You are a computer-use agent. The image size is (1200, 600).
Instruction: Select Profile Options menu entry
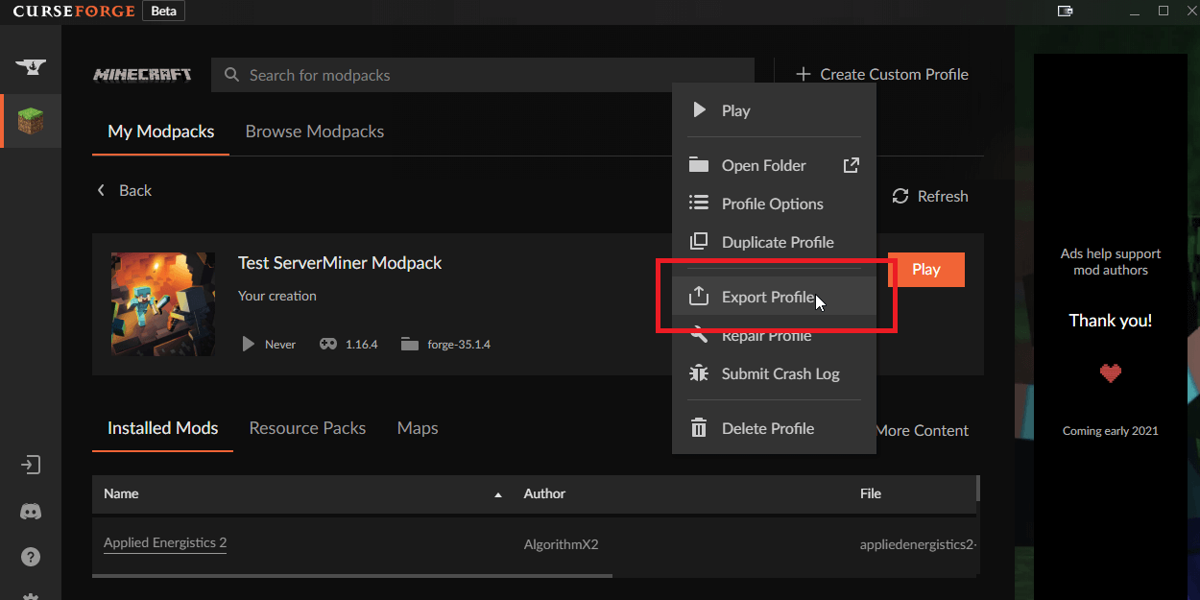[774, 204]
